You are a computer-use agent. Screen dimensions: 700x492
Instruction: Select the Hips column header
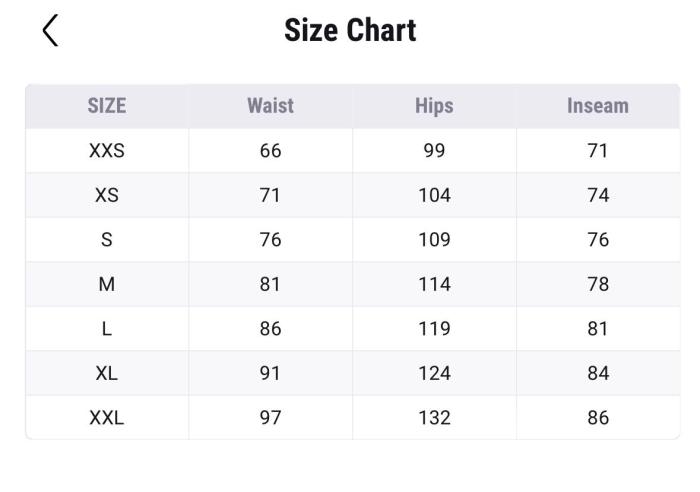pos(434,106)
